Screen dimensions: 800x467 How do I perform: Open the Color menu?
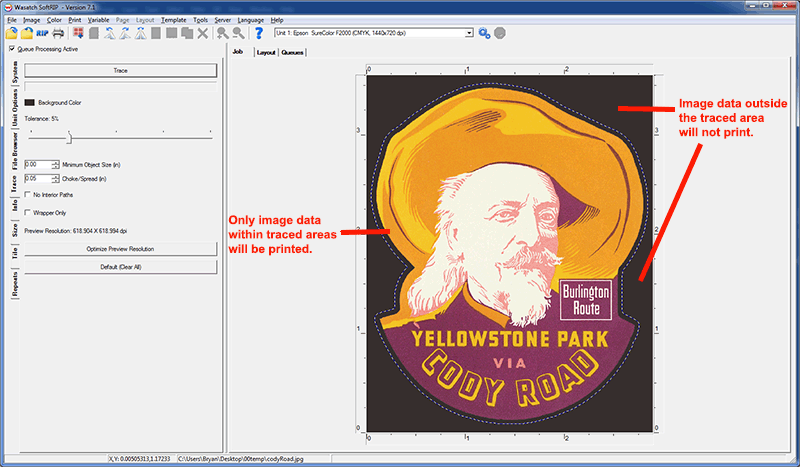(x=54, y=20)
